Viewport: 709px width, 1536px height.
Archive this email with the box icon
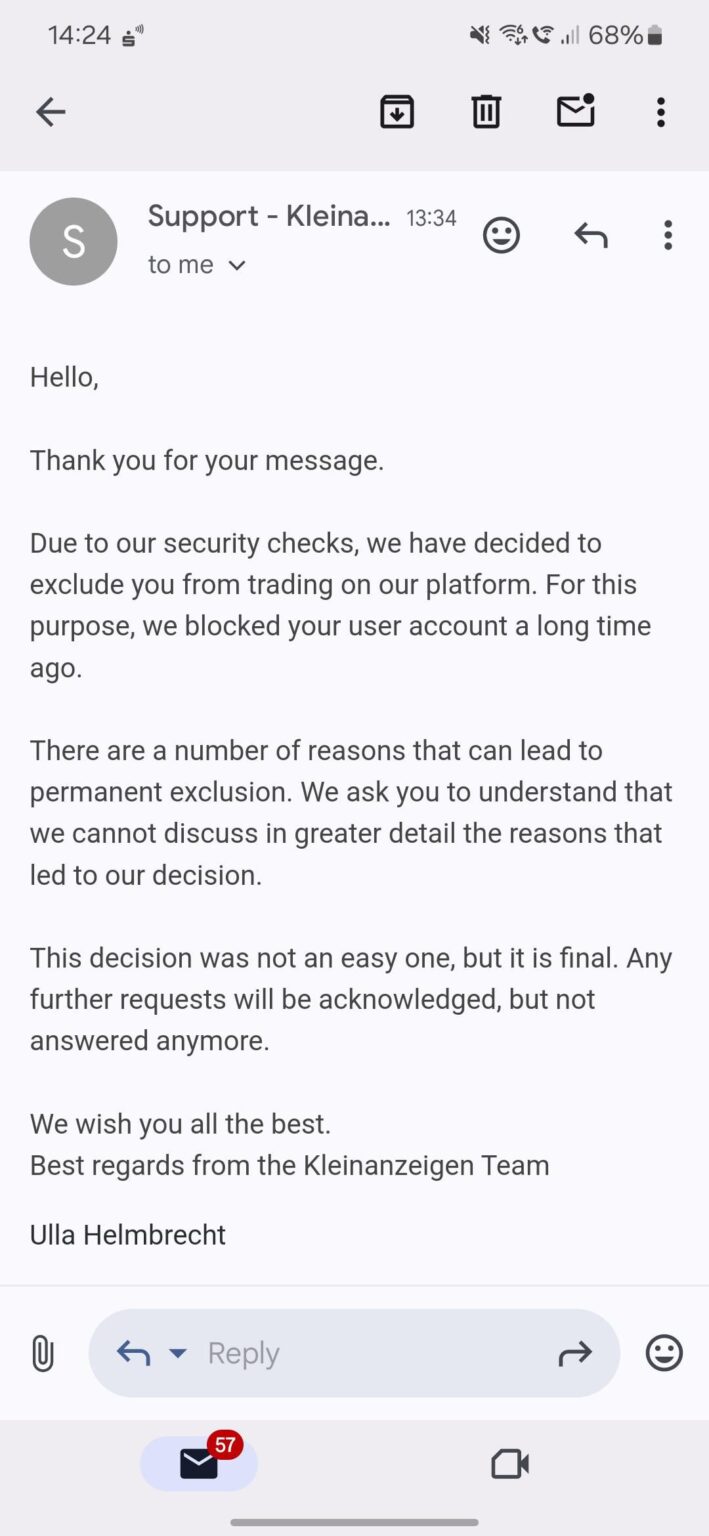click(397, 111)
